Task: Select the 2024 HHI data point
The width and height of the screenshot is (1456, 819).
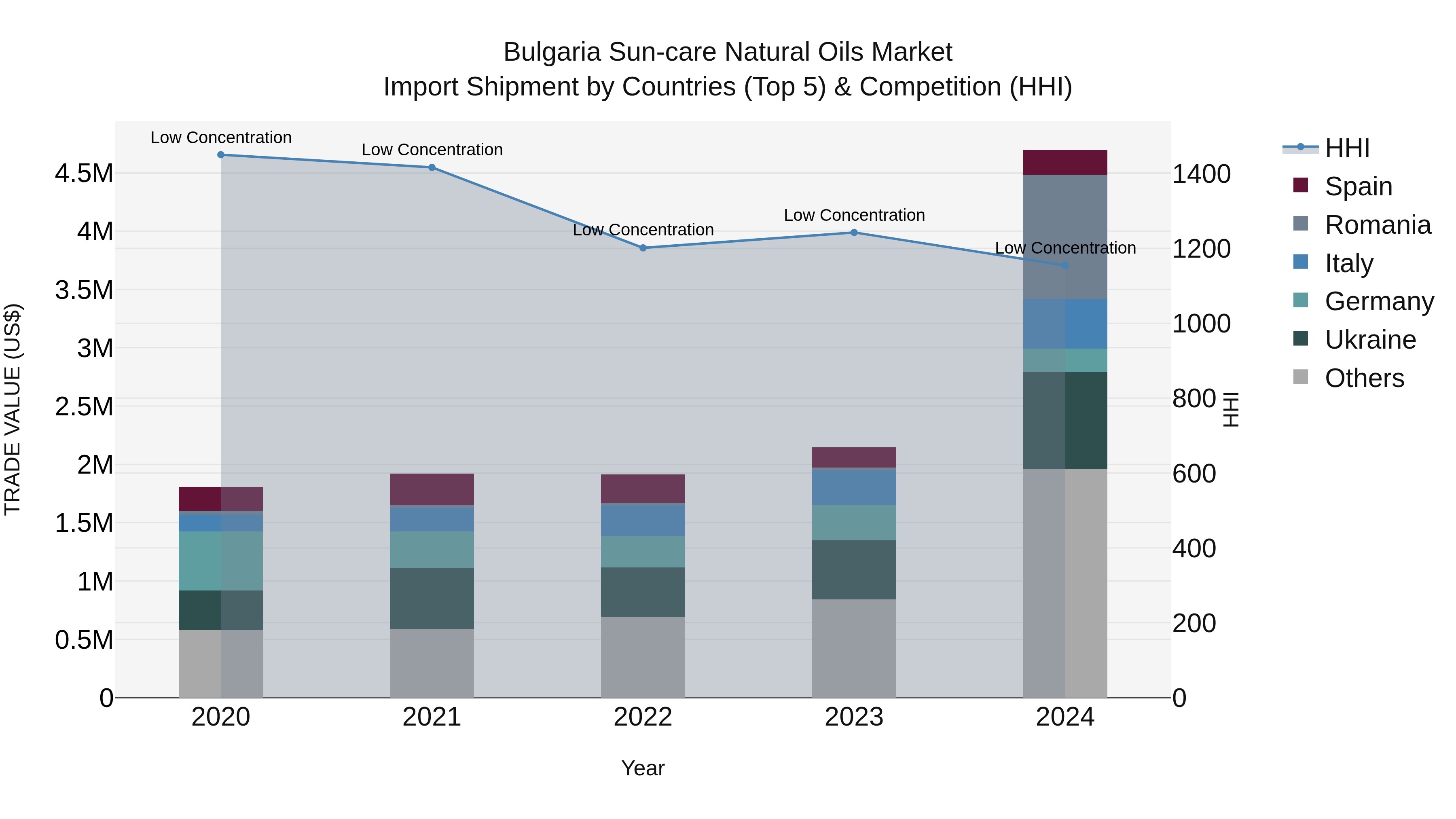Action: [x=1065, y=266]
